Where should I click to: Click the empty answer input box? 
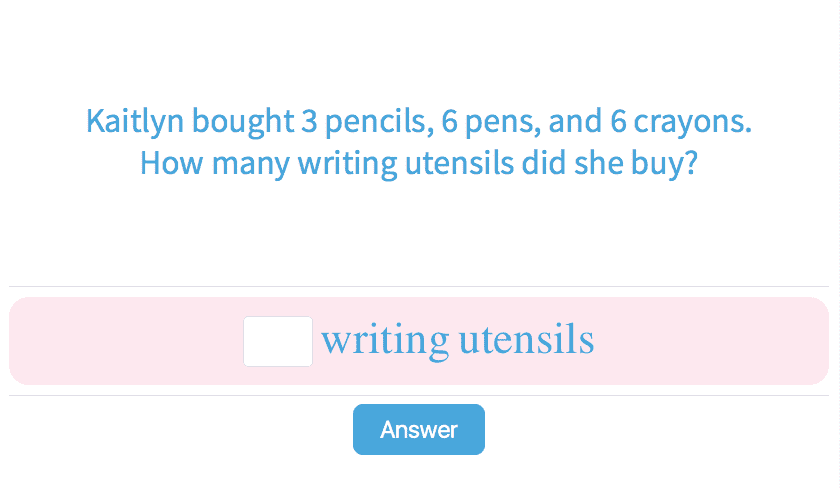(278, 341)
